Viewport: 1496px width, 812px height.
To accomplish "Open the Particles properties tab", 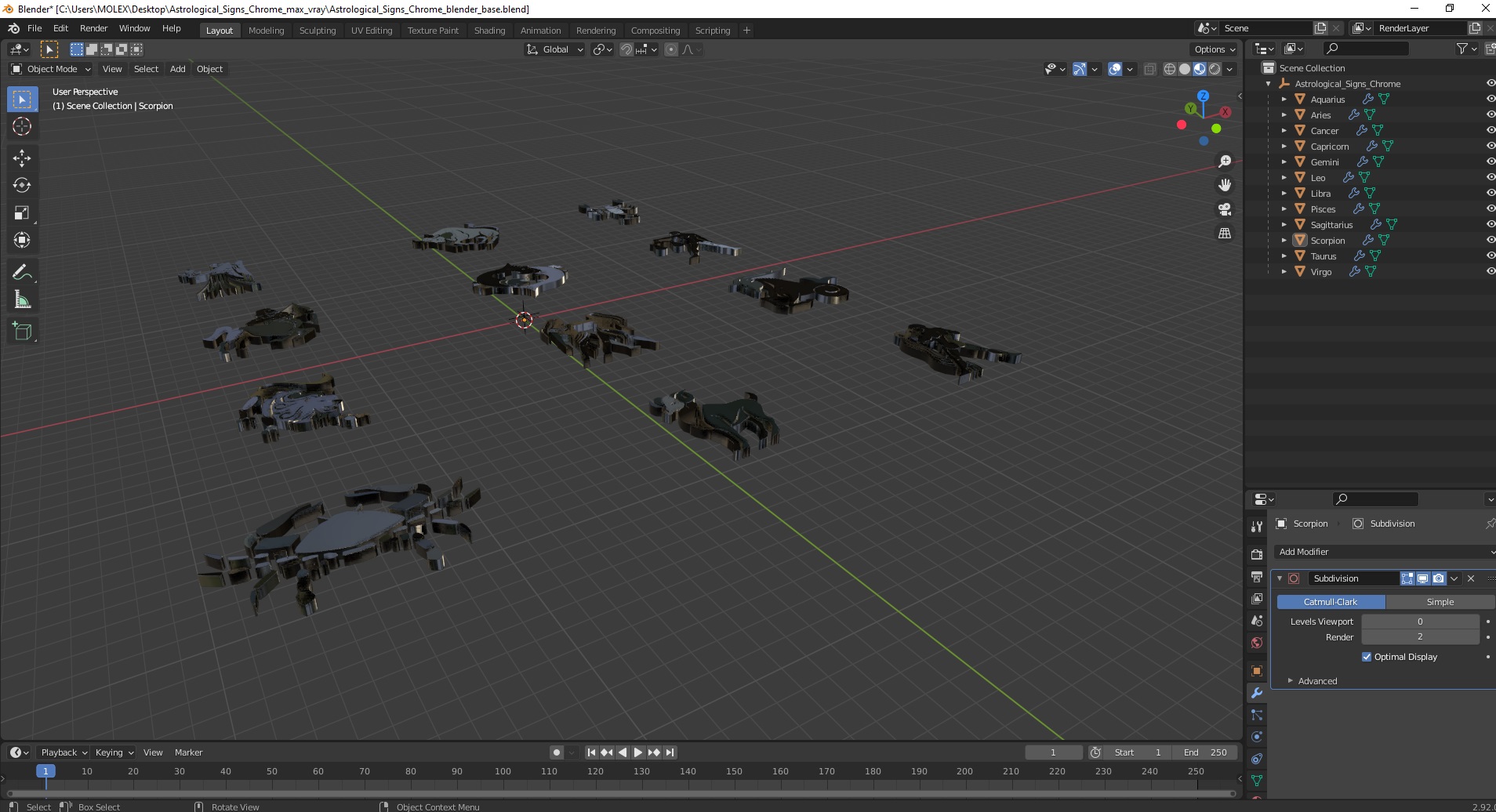I will click(x=1257, y=715).
